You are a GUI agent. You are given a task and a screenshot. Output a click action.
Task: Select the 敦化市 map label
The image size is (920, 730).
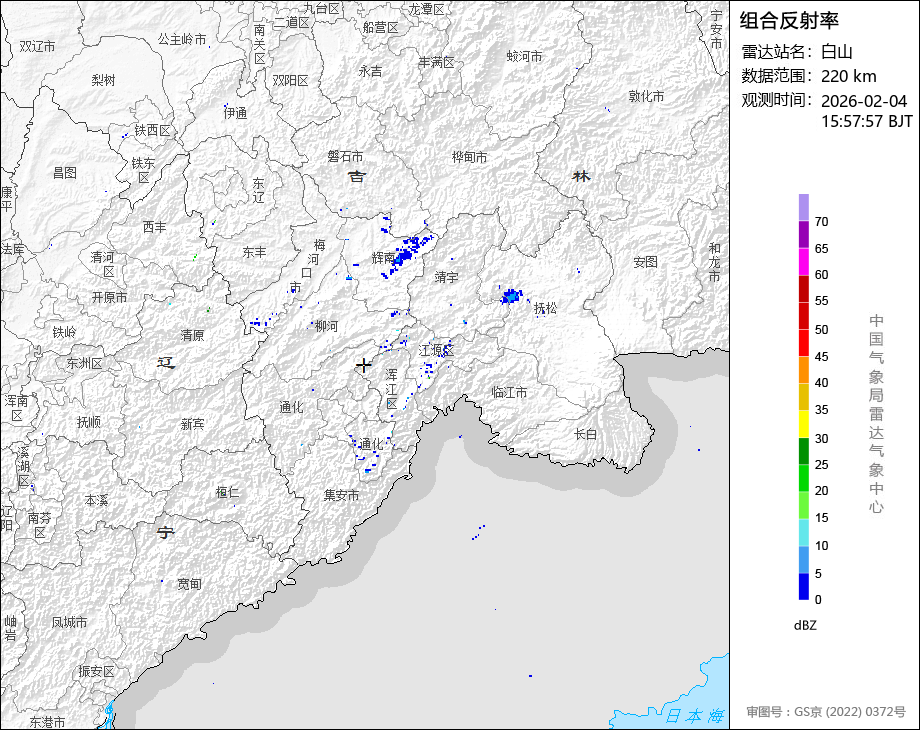[x=646, y=96]
